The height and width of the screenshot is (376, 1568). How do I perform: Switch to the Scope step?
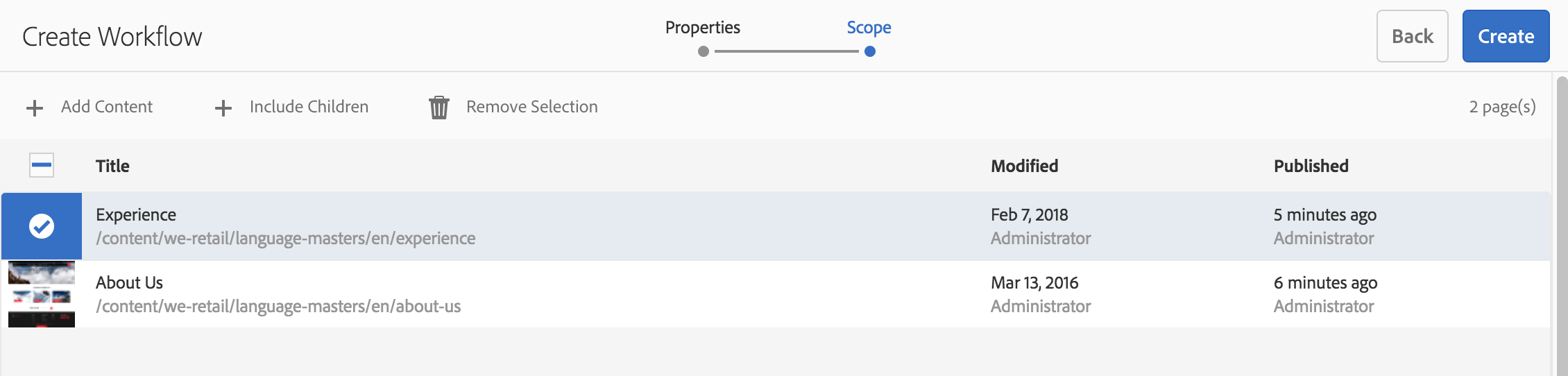(x=869, y=28)
